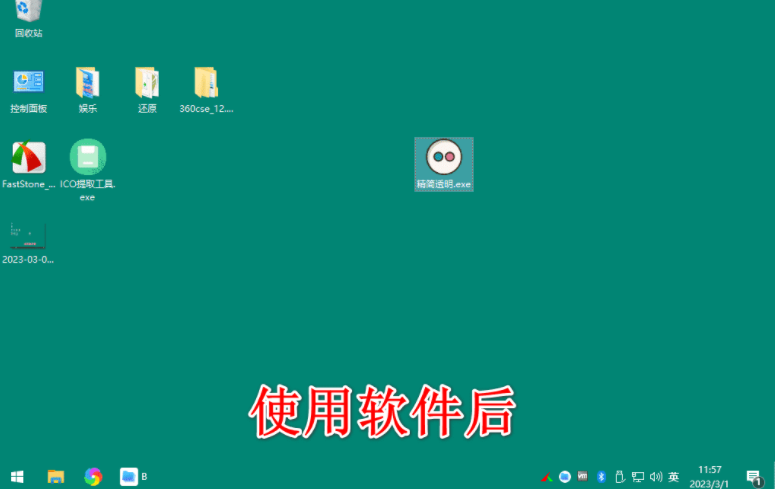Image resolution: width=775 pixels, height=489 pixels.
Task: Toggle Bluetooth from the tray icon
Action: [601, 477]
